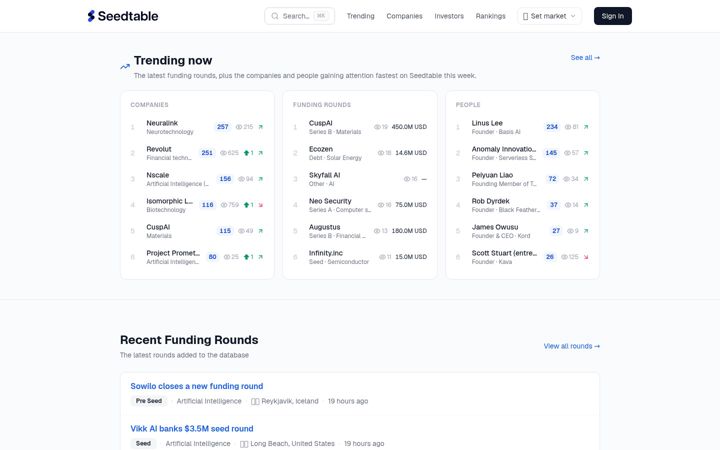
Task: Click the trend arrow for Peiyuan Liao
Action: coord(586,179)
